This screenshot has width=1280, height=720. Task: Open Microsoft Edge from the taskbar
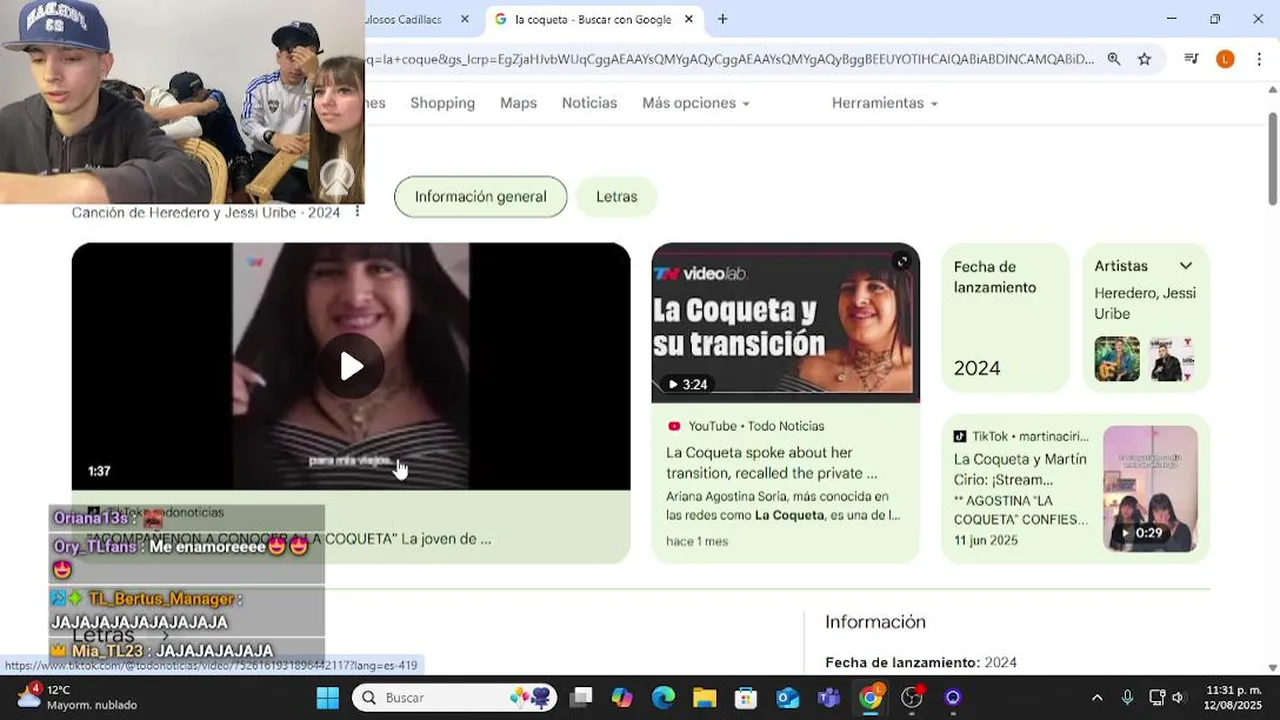[663, 697]
